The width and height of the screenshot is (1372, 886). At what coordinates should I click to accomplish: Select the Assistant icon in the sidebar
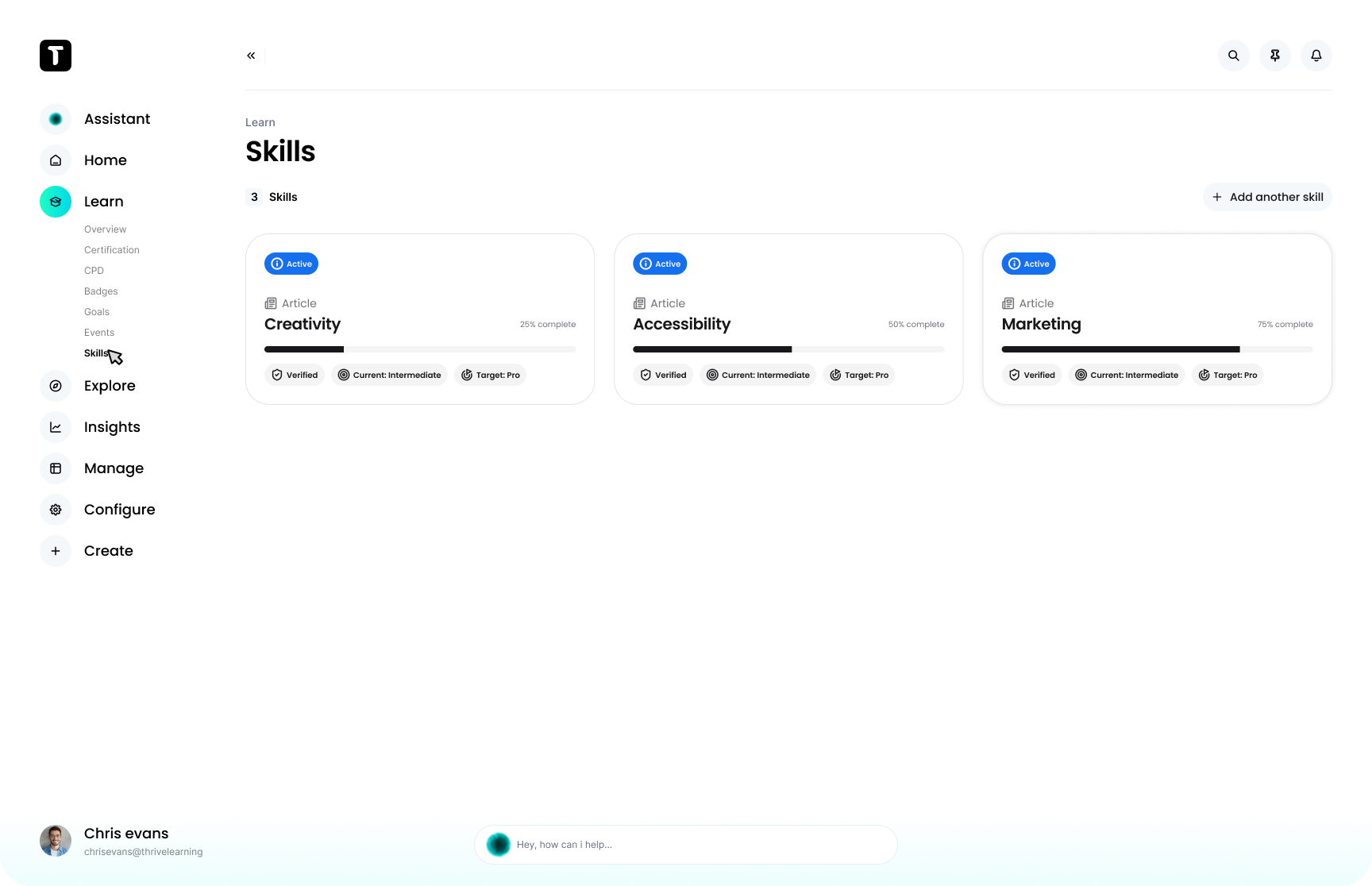pyautogui.click(x=55, y=118)
